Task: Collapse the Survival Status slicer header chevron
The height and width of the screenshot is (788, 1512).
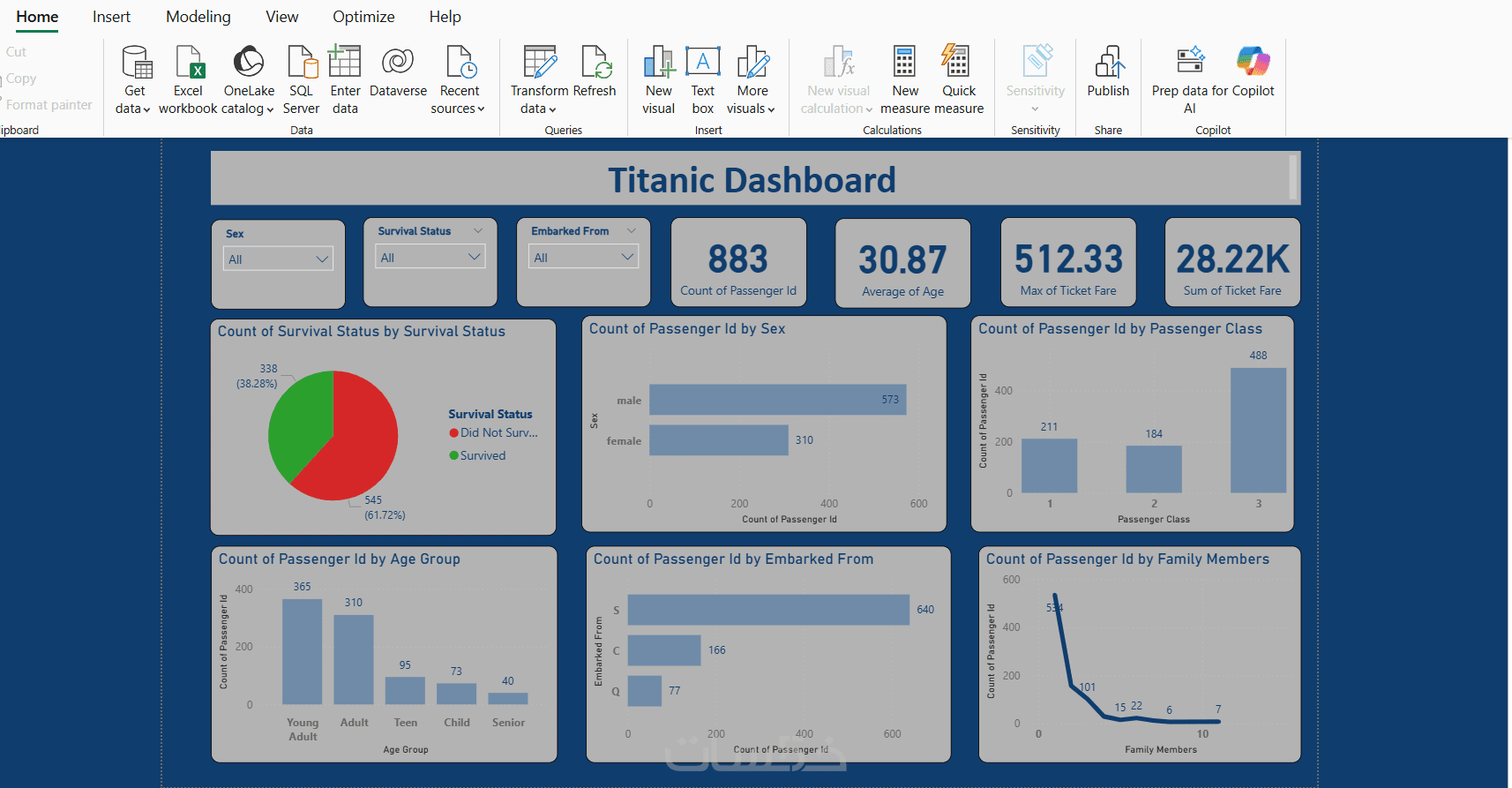Action: [478, 231]
